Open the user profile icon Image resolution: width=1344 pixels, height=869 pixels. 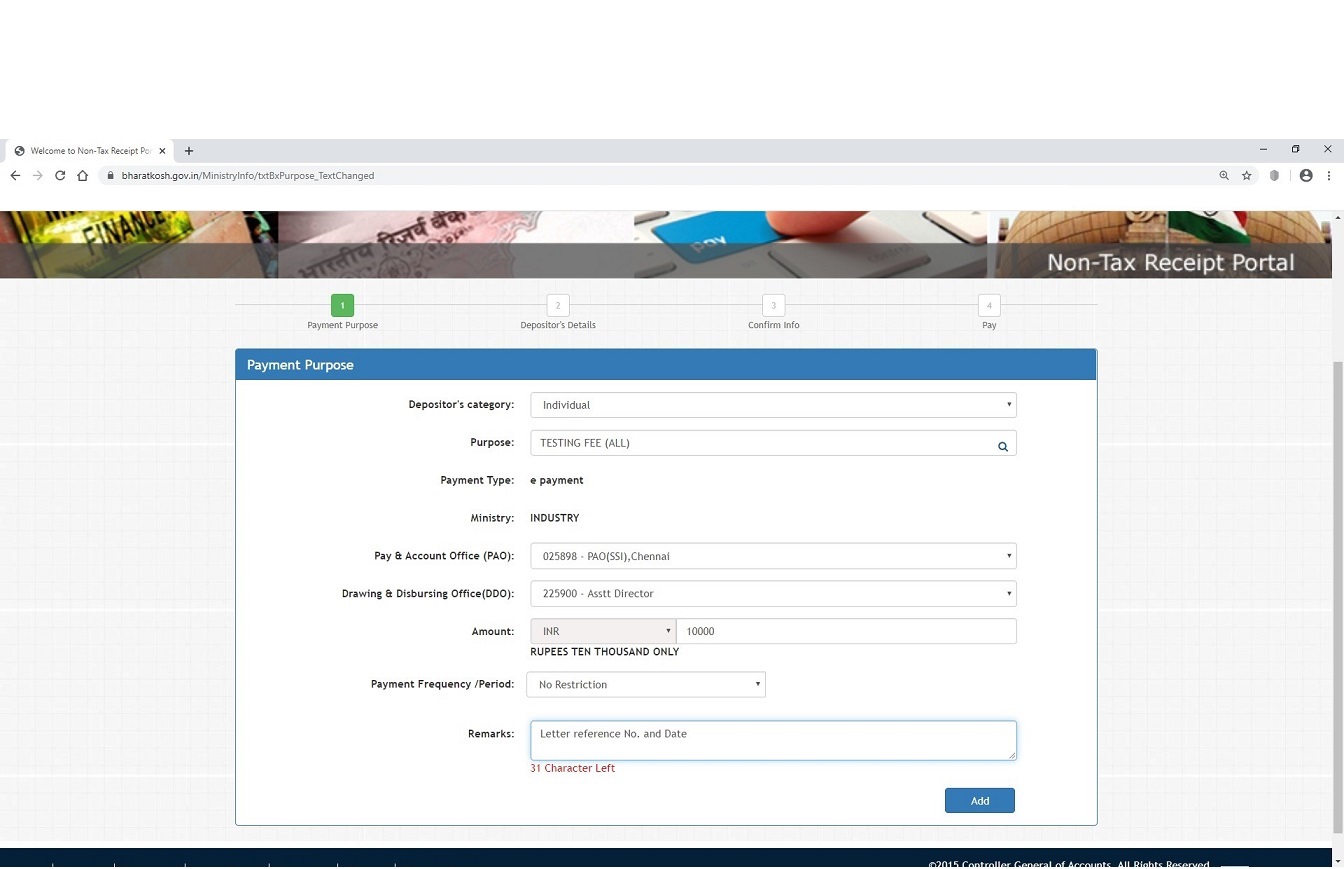point(1306,176)
